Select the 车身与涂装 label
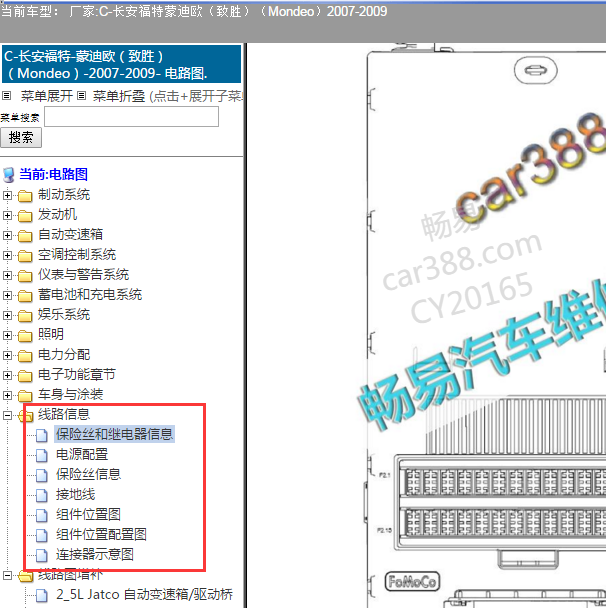The height and width of the screenshot is (608, 606). 70,394
